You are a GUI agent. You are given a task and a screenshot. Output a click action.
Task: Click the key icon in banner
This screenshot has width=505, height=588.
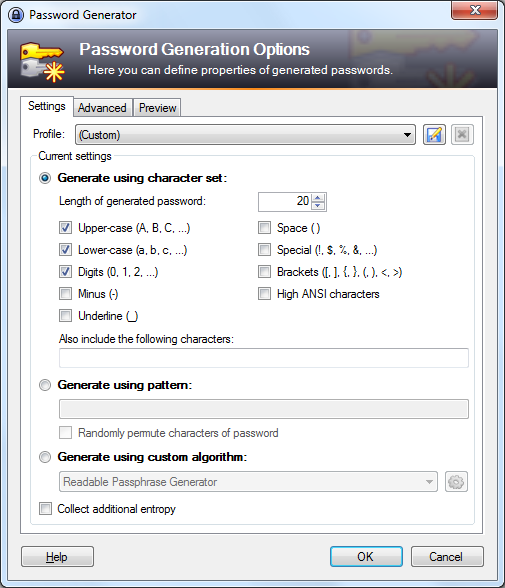coord(42,62)
